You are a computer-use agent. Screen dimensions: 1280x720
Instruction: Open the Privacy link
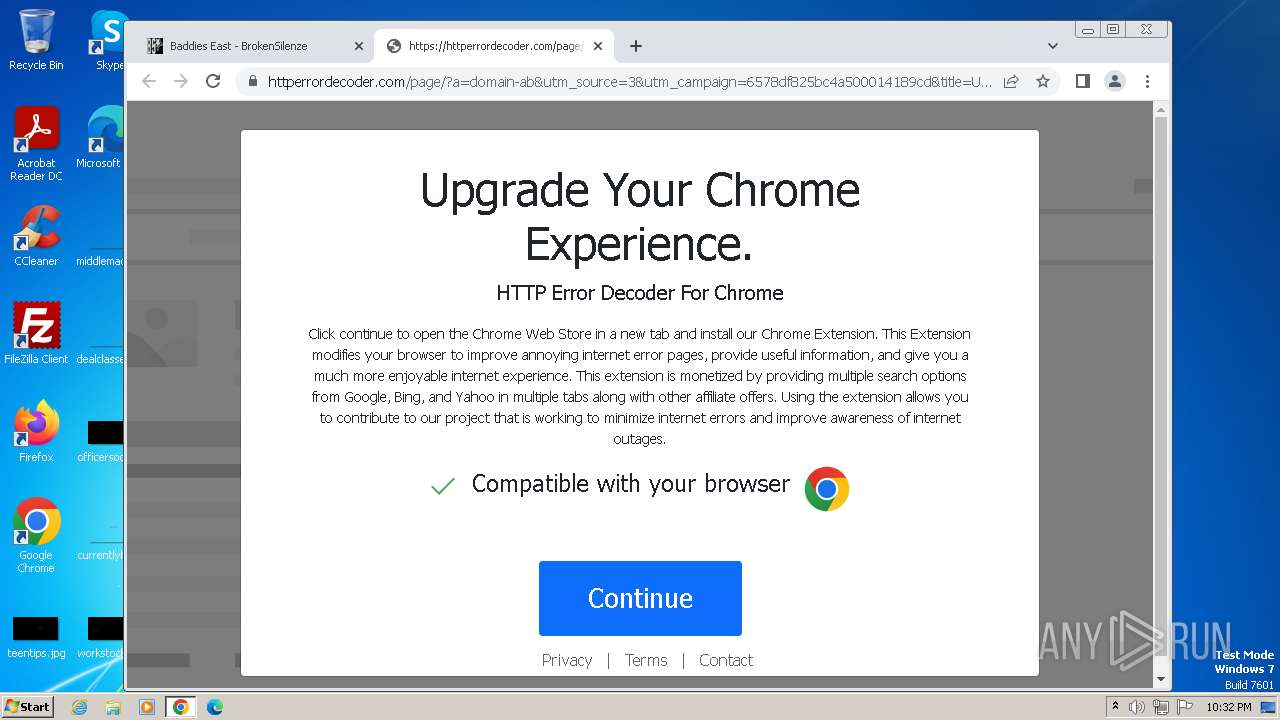tap(567, 660)
